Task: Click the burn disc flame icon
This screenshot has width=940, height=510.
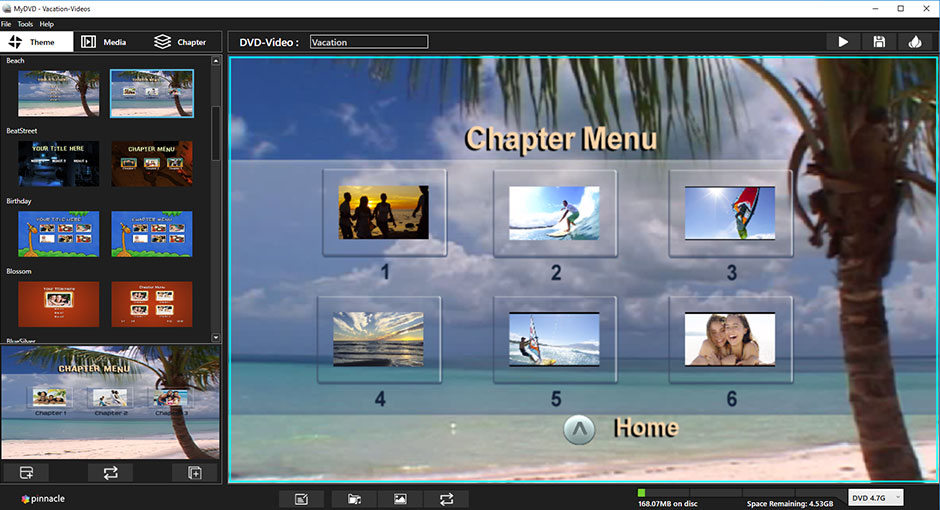Action: (x=915, y=42)
